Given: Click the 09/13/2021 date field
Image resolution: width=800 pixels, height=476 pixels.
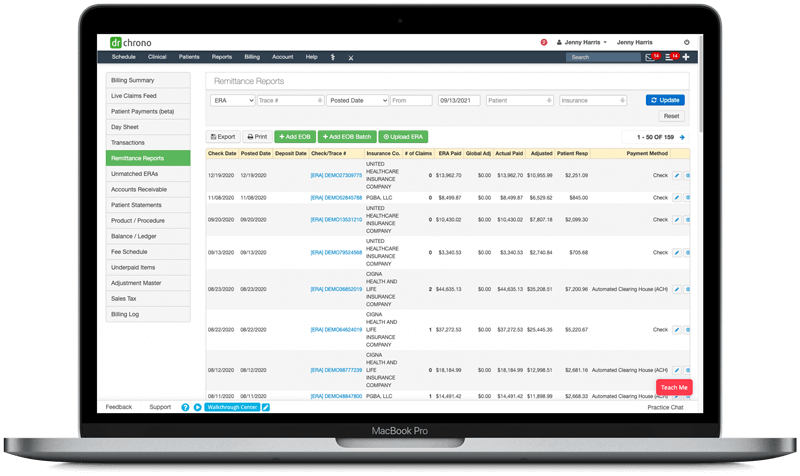Looking at the screenshot, I should [x=459, y=101].
